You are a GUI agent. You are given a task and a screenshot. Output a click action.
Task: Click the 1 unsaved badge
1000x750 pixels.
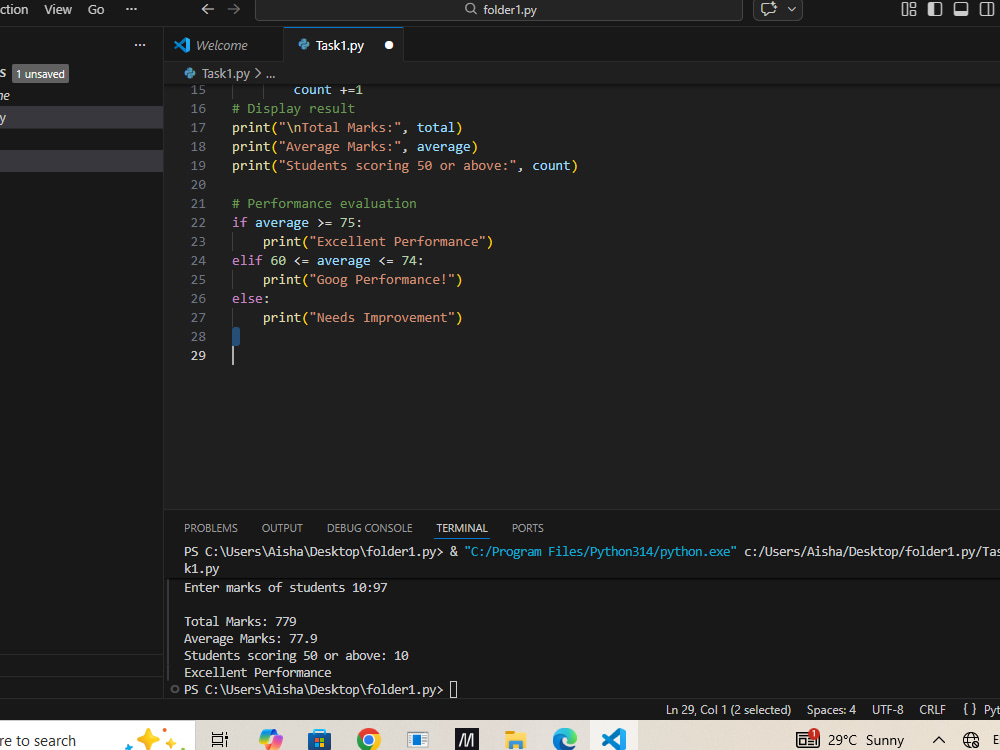(40, 74)
